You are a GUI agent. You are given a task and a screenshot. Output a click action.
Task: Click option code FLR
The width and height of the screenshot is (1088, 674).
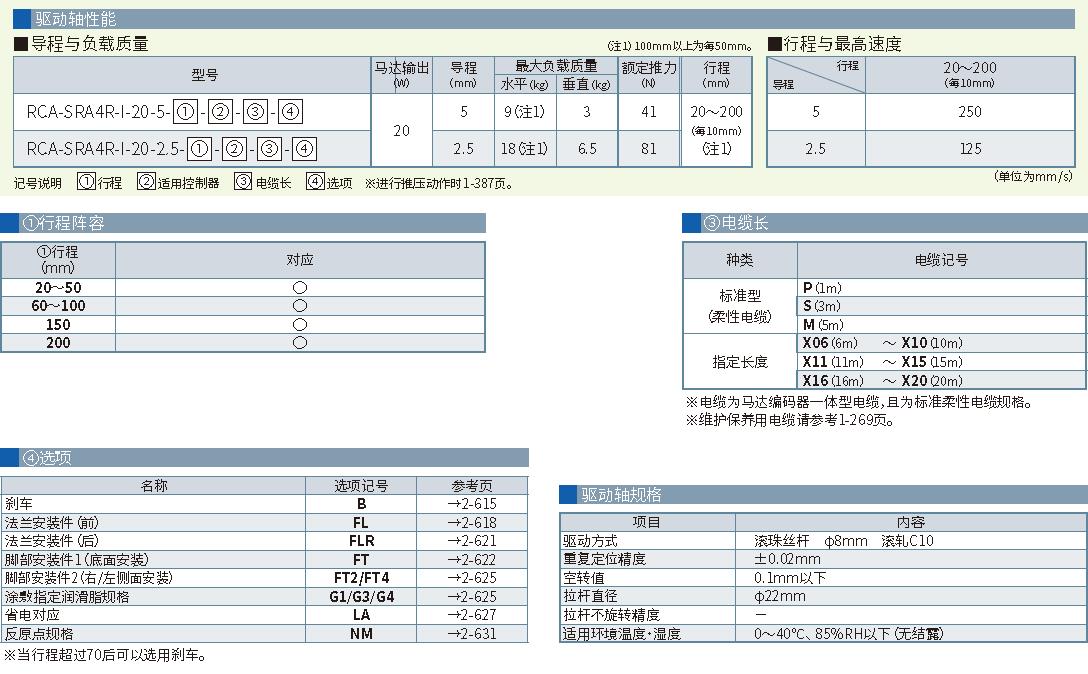362,541
